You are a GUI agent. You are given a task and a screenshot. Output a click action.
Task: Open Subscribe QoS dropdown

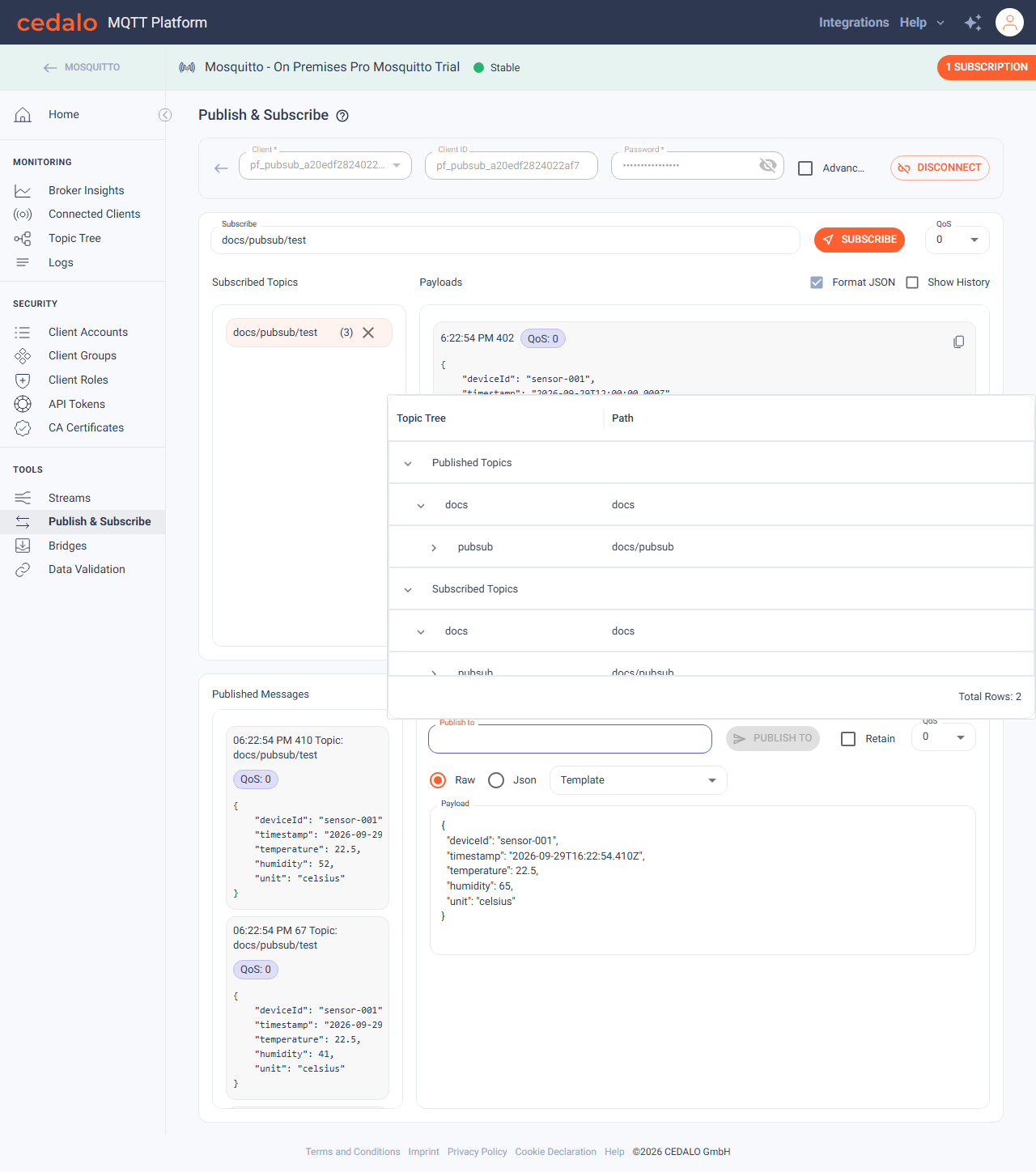point(957,240)
